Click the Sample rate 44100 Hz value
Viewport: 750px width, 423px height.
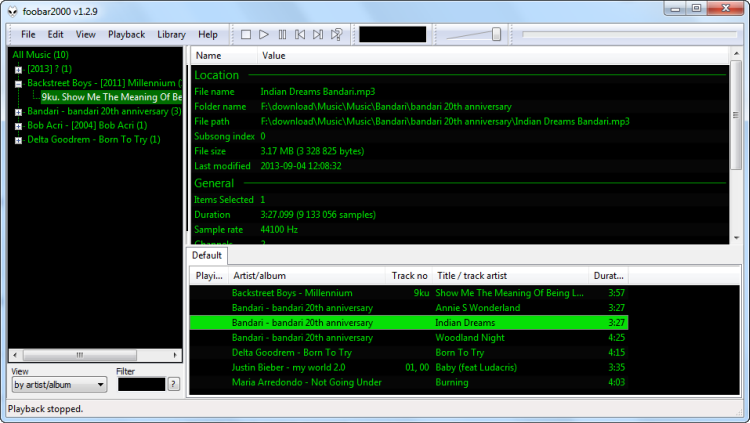point(279,230)
